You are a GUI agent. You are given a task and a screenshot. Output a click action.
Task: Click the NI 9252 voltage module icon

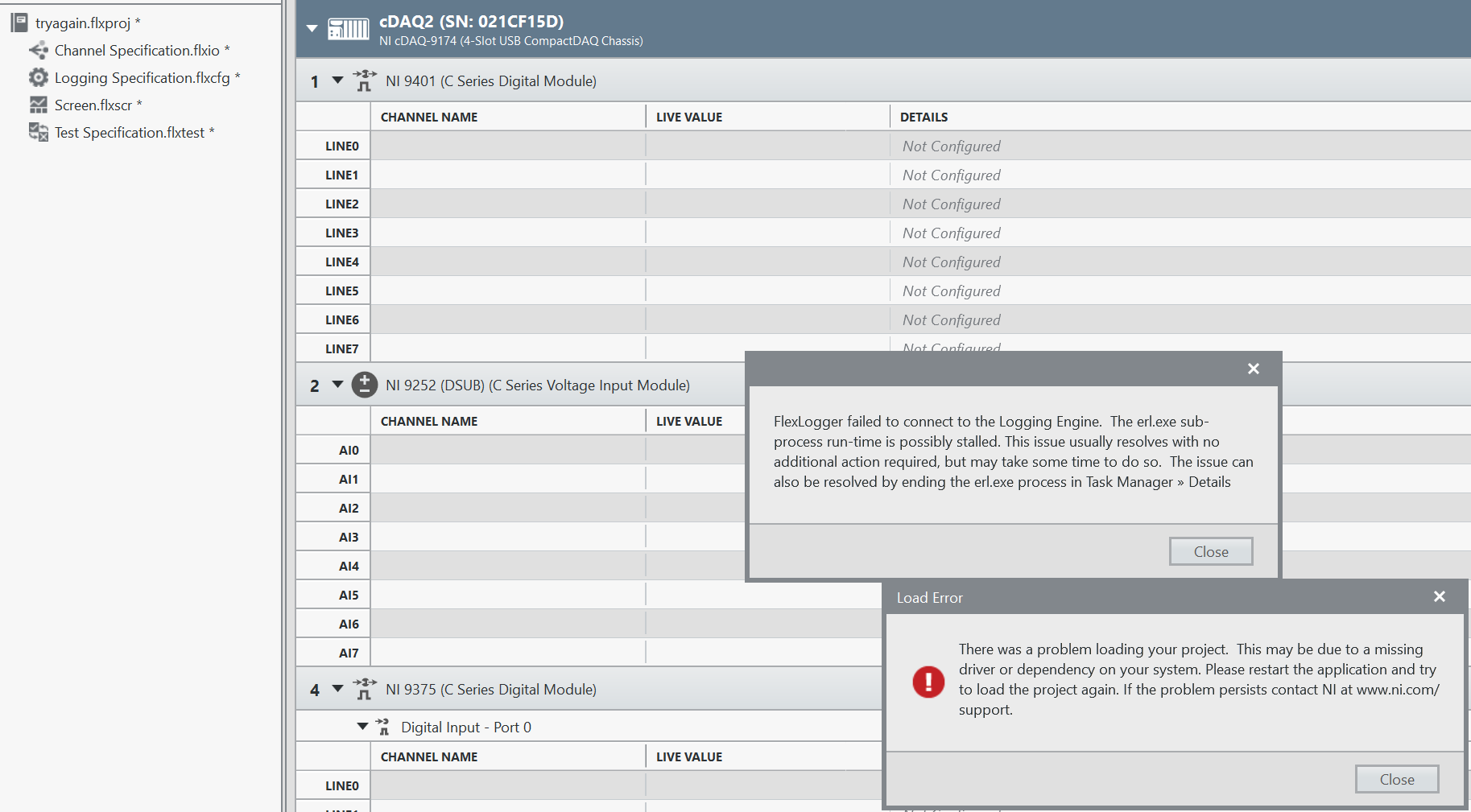pyautogui.click(x=365, y=385)
